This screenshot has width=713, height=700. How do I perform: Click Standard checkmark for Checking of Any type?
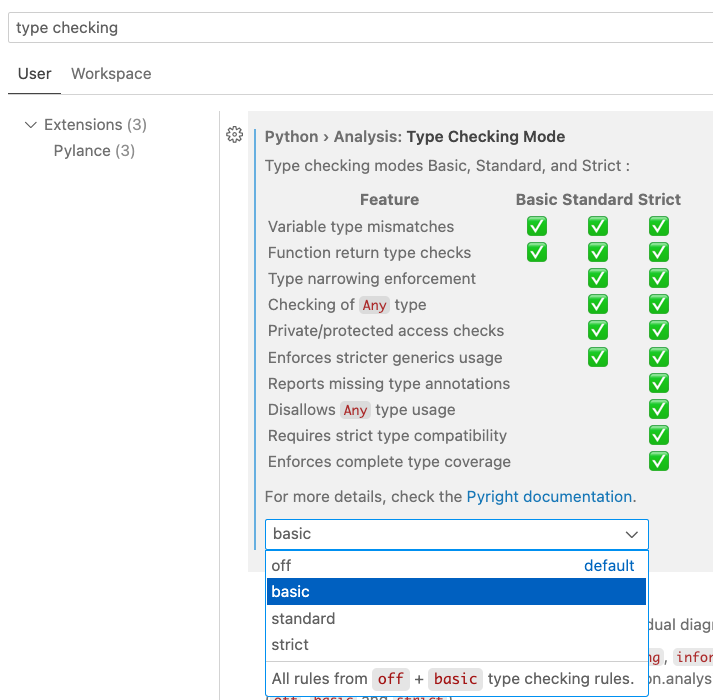point(598,305)
